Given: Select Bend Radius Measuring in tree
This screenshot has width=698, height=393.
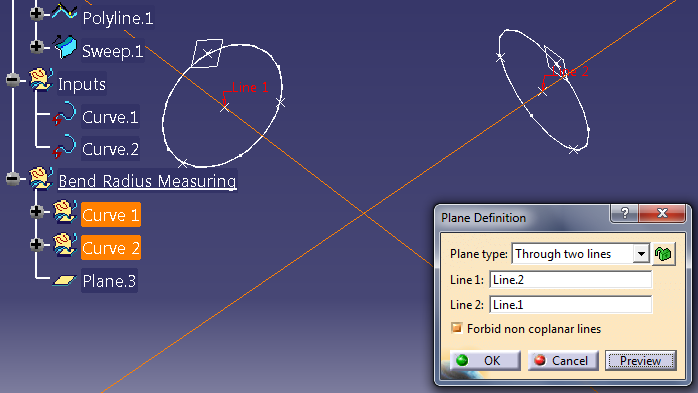Looking at the screenshot, I should 147,181.
